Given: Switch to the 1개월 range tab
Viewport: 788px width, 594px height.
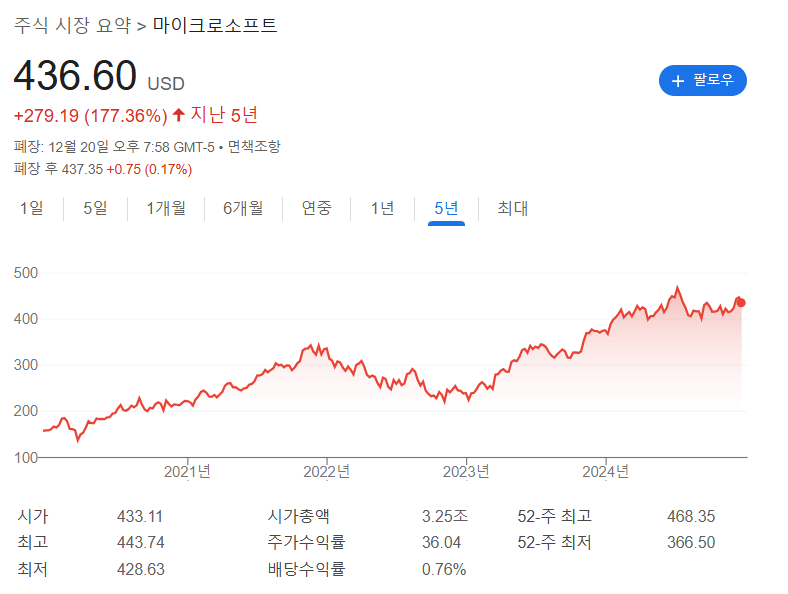Looking at the screenshot, I should click(166, 208).
